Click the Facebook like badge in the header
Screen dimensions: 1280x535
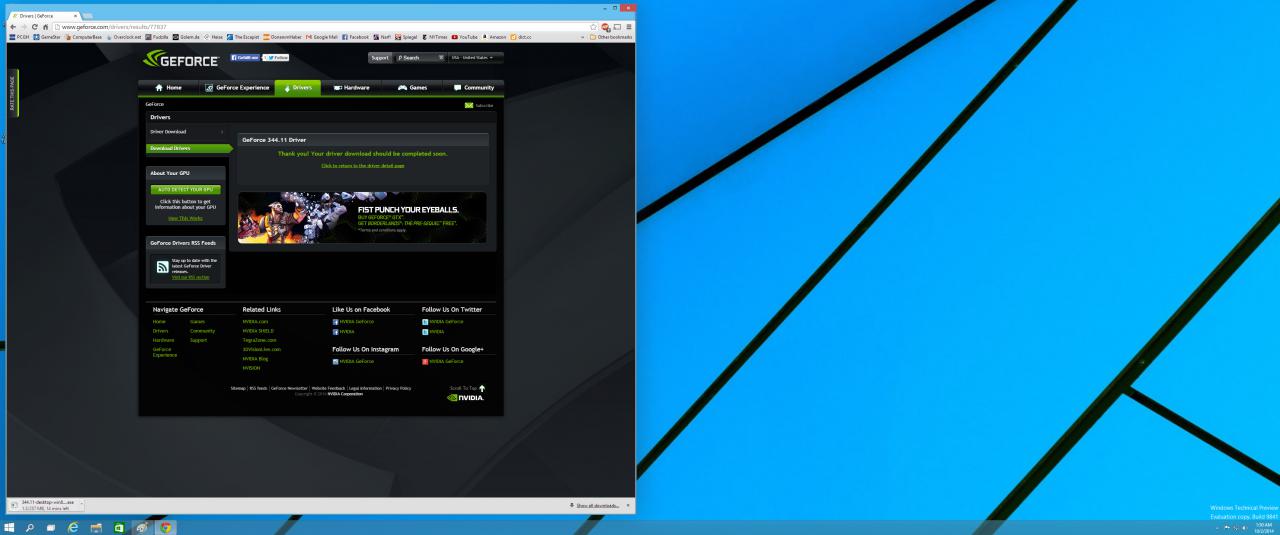(243, 58)
